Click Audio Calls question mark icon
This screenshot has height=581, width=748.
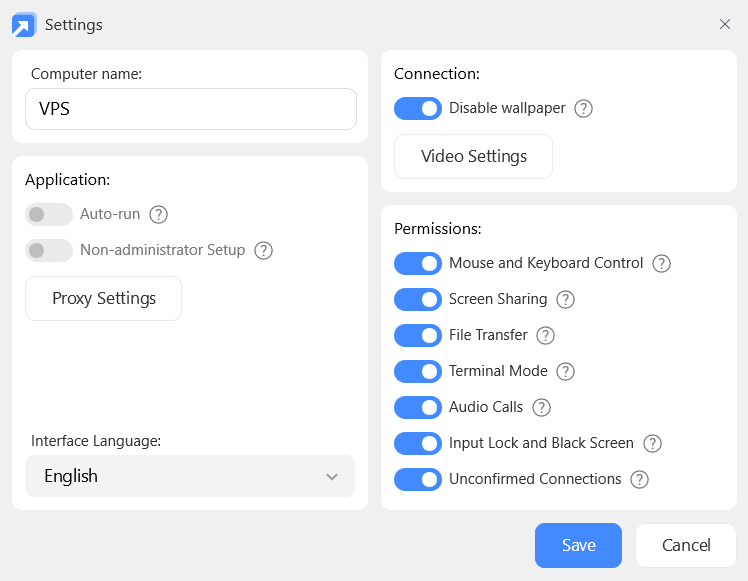[x=542, y=407]
